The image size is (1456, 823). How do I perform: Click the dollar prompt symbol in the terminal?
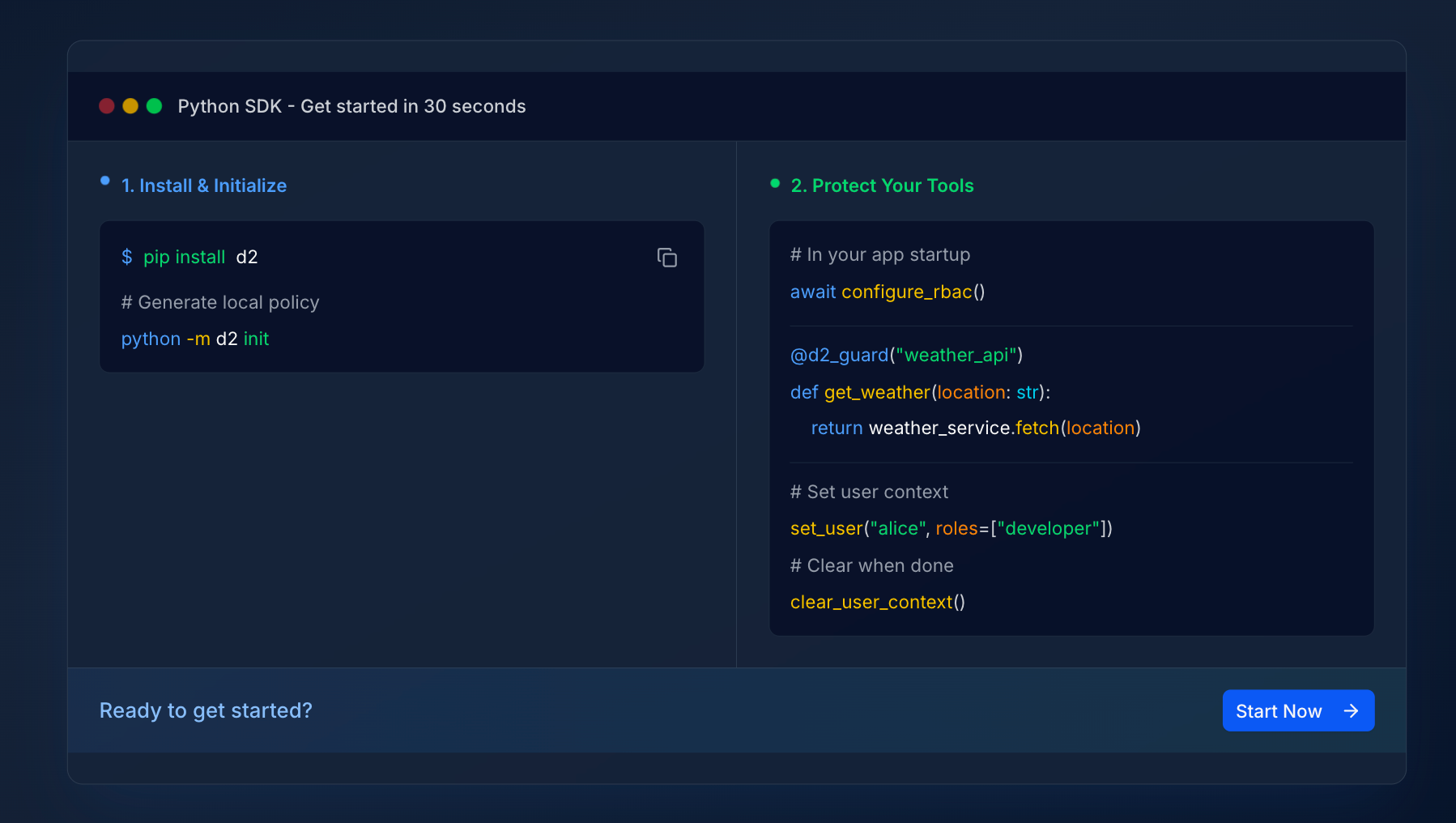[127, 257]
